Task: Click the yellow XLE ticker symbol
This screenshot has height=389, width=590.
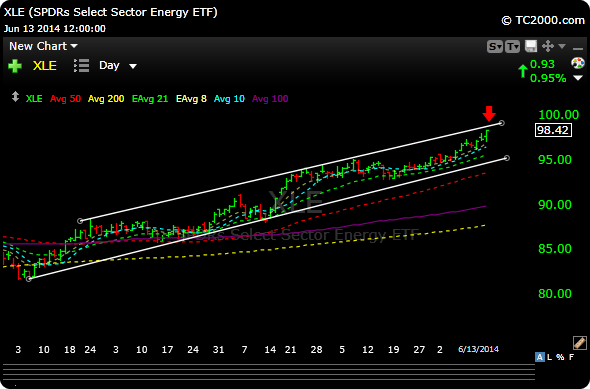Action: coord(45,65)
